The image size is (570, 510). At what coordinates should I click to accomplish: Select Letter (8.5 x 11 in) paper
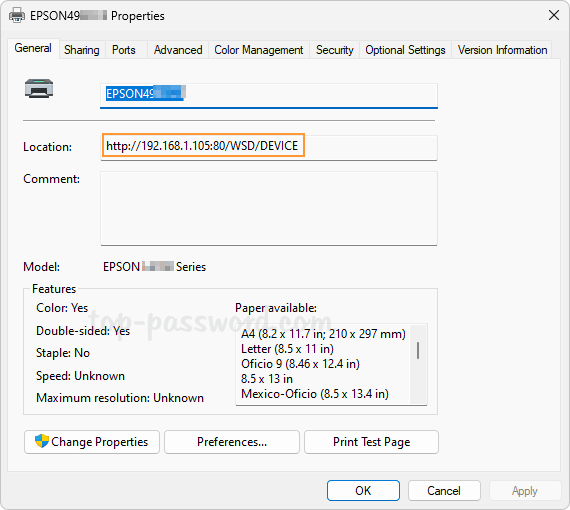pyautogui.click(x=287, y=349)
